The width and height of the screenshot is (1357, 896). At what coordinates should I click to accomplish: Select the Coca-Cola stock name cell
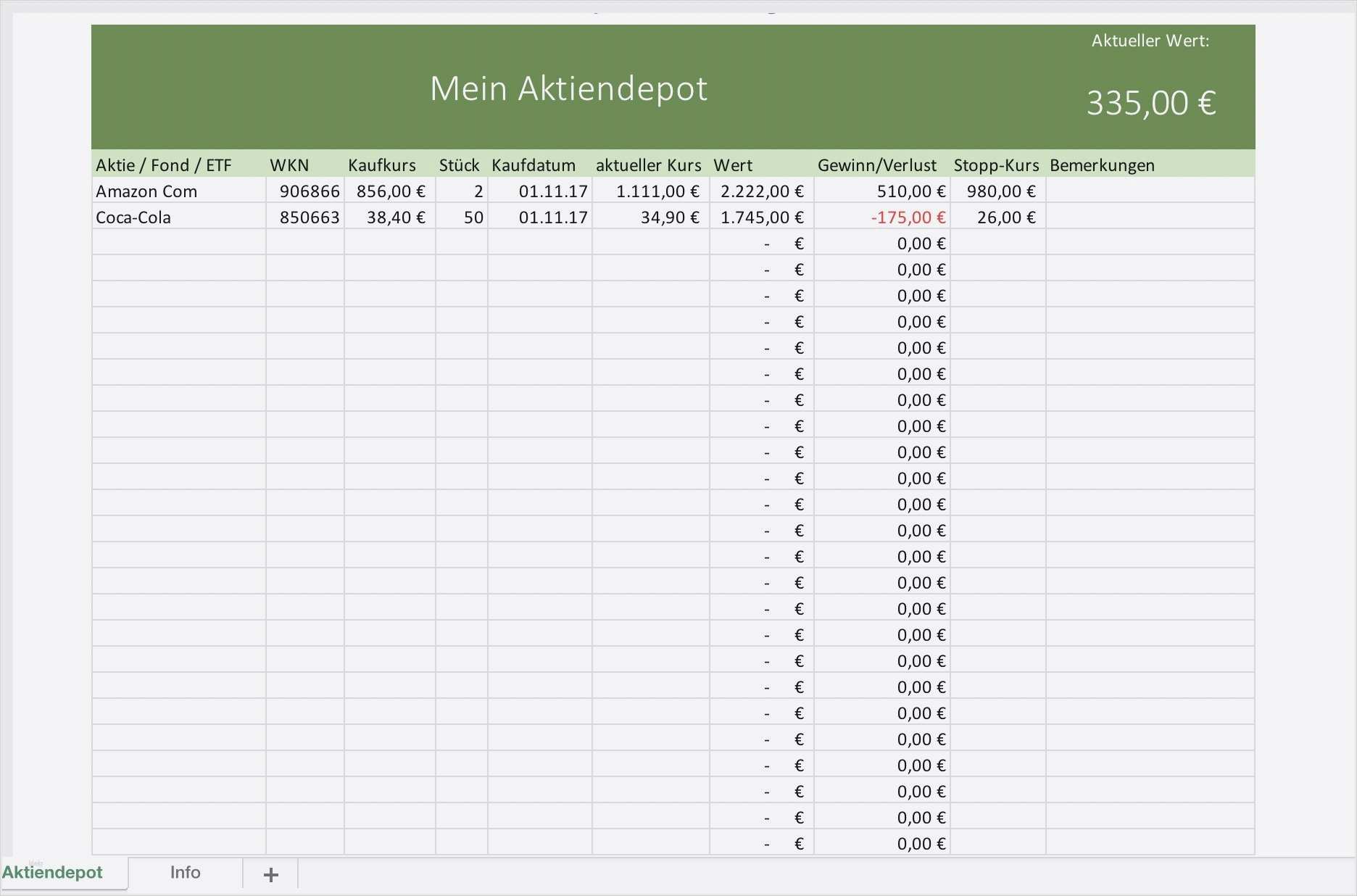(x=179, y=217)
